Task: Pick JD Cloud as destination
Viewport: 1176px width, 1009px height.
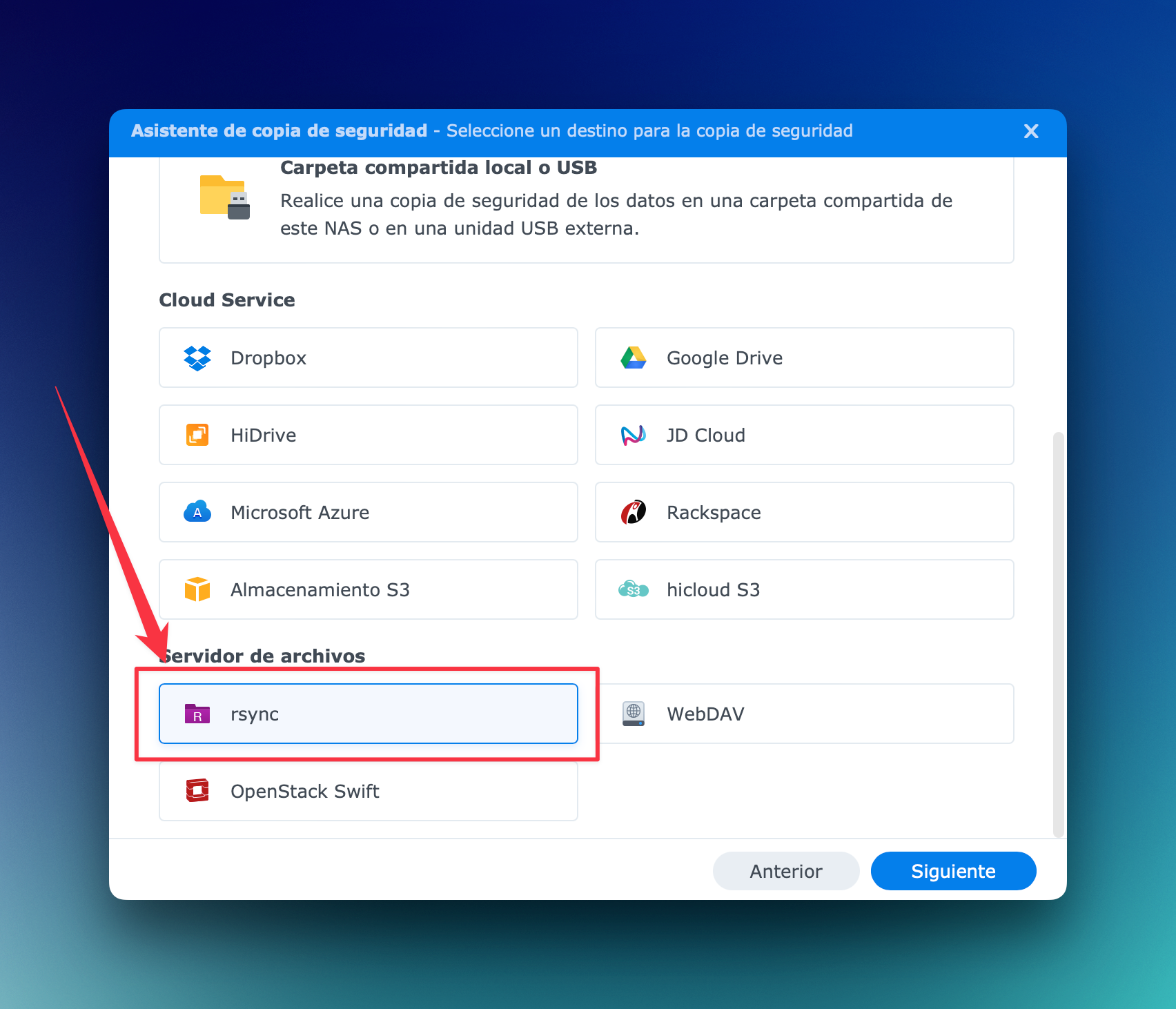Action: (805, 435)
